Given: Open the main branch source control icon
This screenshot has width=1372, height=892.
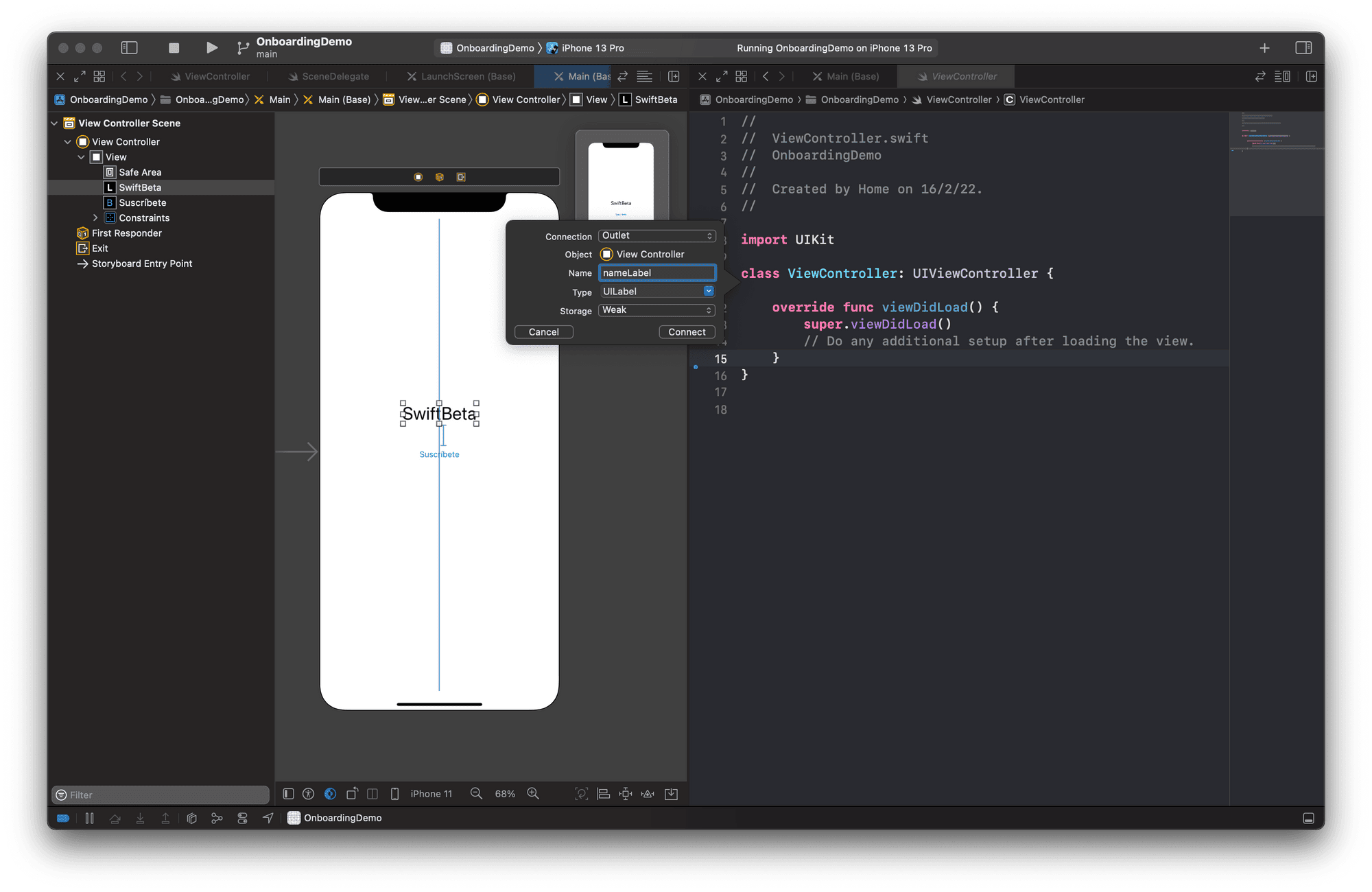Looking at the screenshot, I should pyautogui.click(x=242, y=47).
